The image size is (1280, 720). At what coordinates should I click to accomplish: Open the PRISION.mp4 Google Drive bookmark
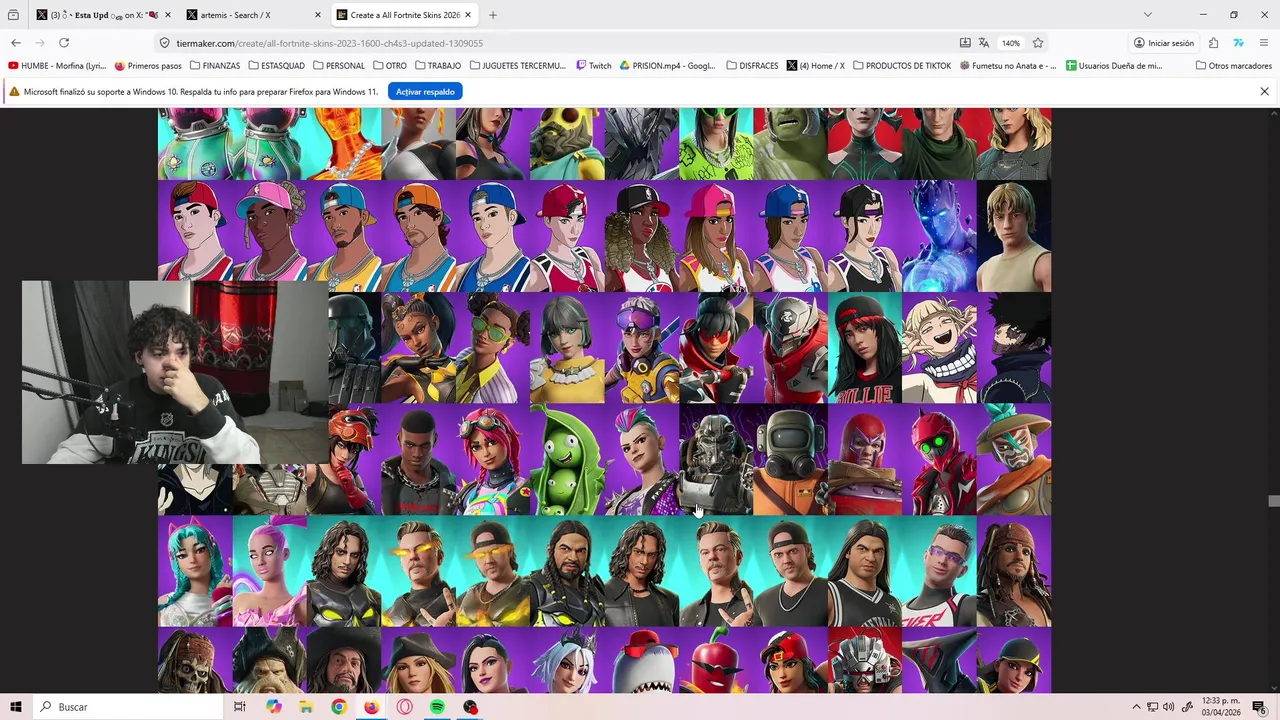pyautogui.click(x=667, y=66)
